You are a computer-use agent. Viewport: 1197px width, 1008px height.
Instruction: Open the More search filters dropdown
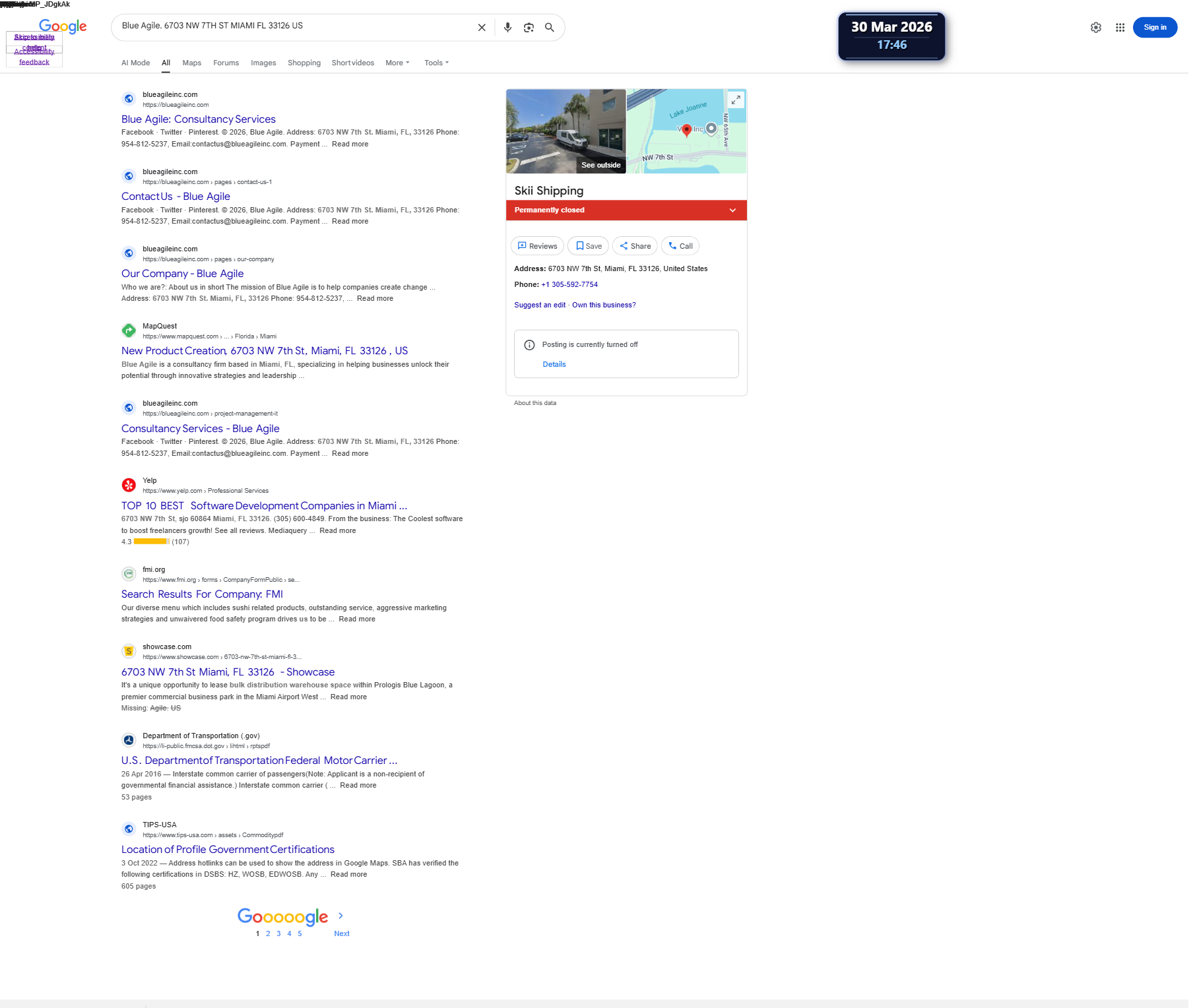tap(397, 63)
